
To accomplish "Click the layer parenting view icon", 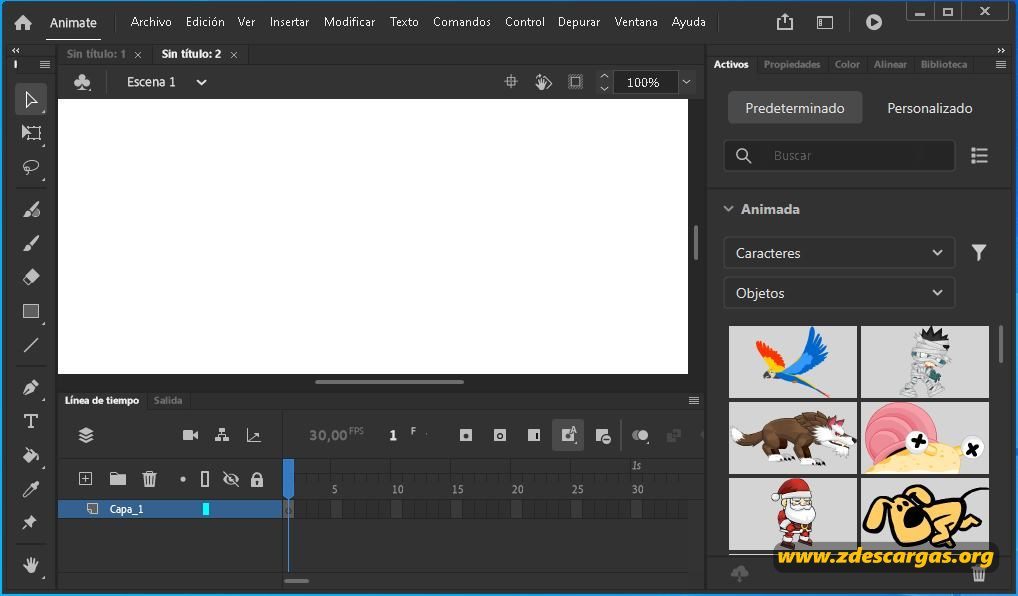I will [222, 435].
